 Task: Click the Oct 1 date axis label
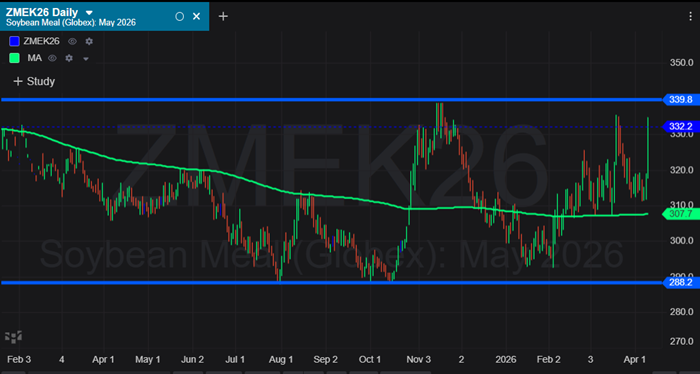click(370, 360)
